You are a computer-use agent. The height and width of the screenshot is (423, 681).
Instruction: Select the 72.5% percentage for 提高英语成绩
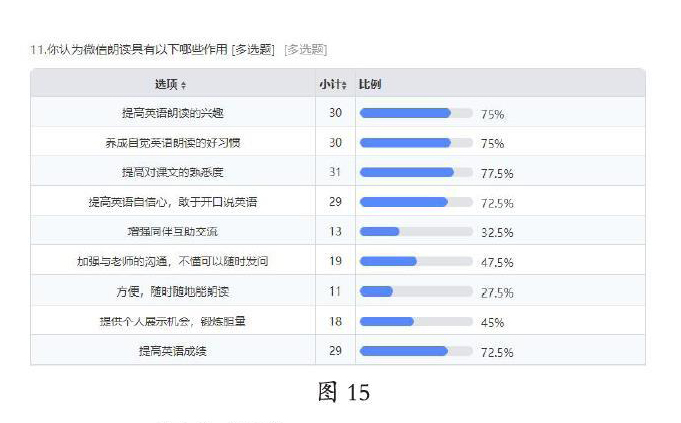pyautogui.click(x=497, y=352)
